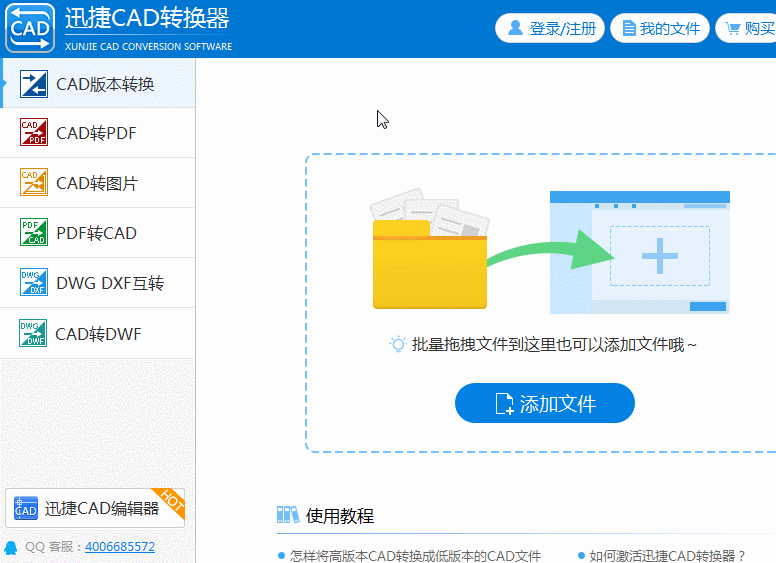Click the HOT ribbon badge
Image resolution: width=776 pixels, height=563 pixels.
pos(171,502)
